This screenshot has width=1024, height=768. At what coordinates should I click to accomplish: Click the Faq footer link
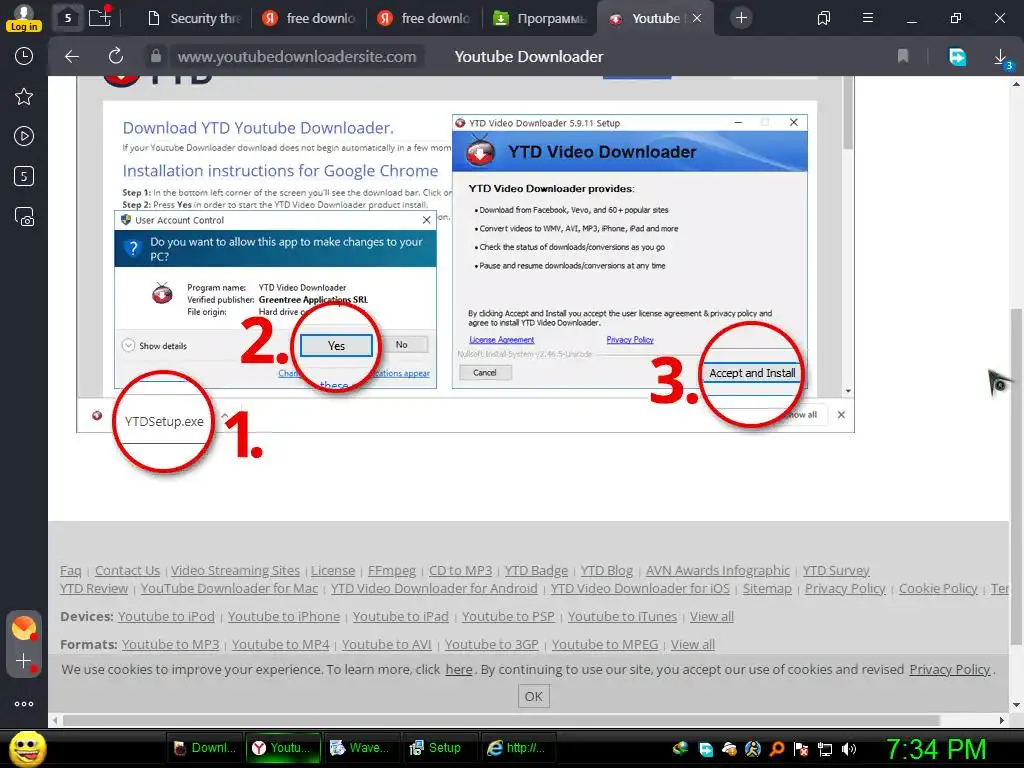point(71,571)
